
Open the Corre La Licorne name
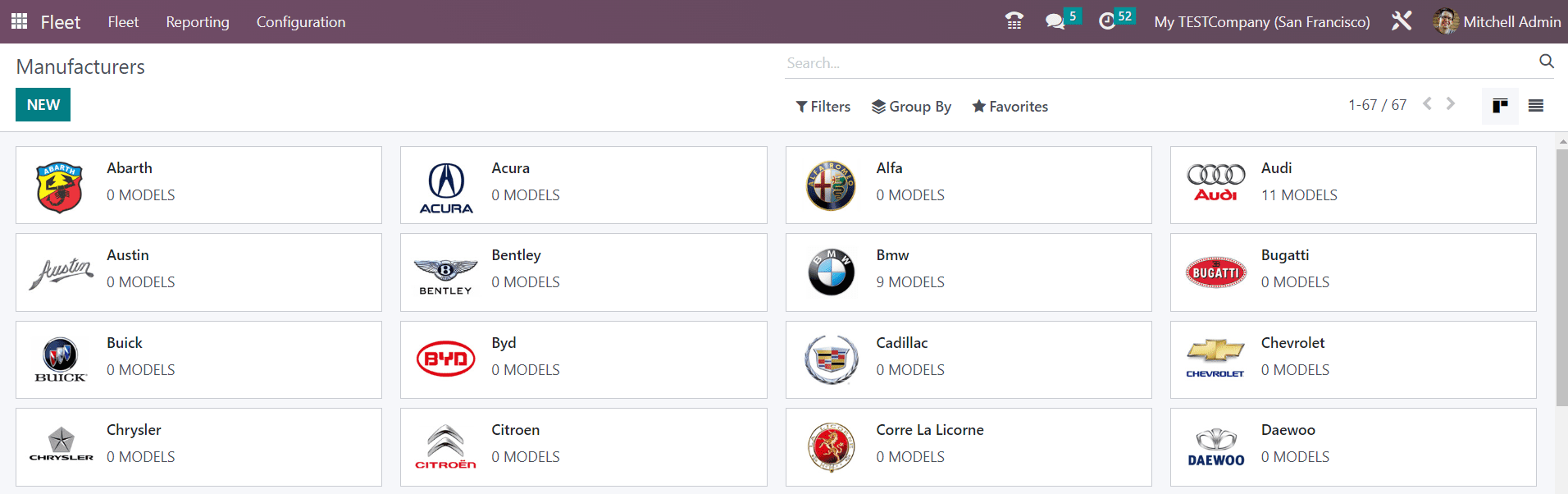pyautogui.click(x=930, y=430)
